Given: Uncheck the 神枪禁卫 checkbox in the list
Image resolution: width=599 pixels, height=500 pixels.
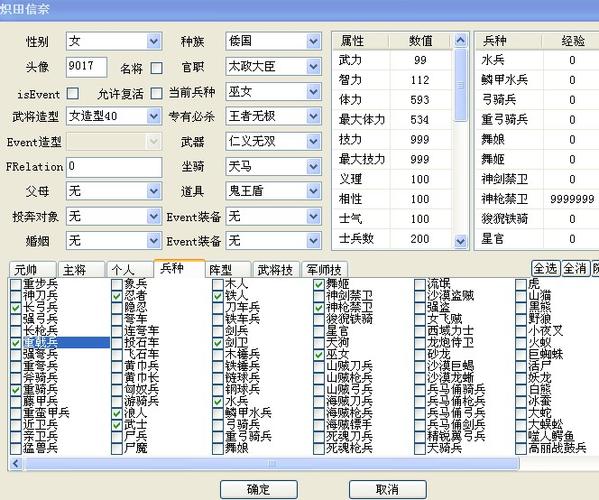Looking at the screenshot, I should pos(319,308).
